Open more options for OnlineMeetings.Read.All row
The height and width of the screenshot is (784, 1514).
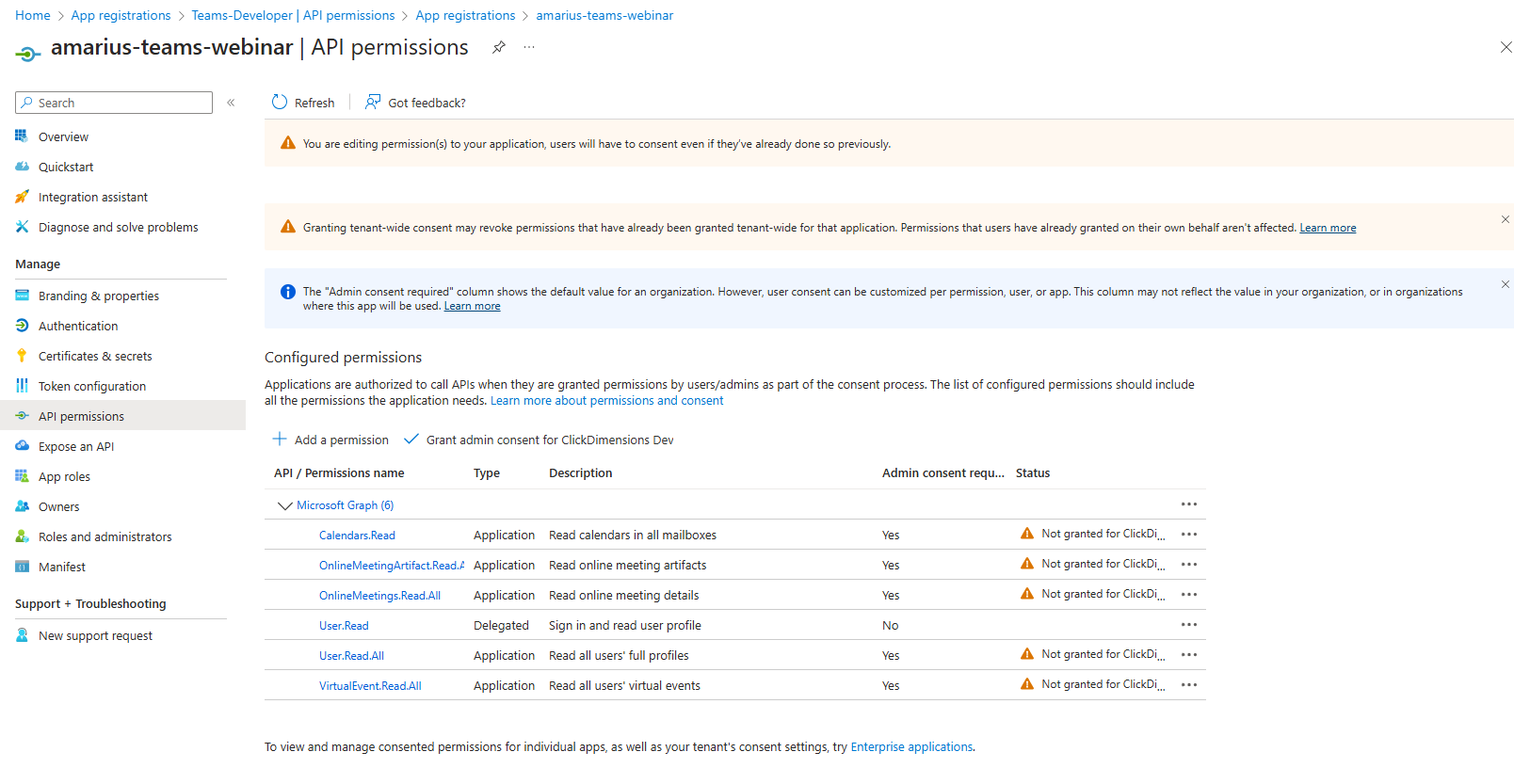click(x=1189, y=595)
